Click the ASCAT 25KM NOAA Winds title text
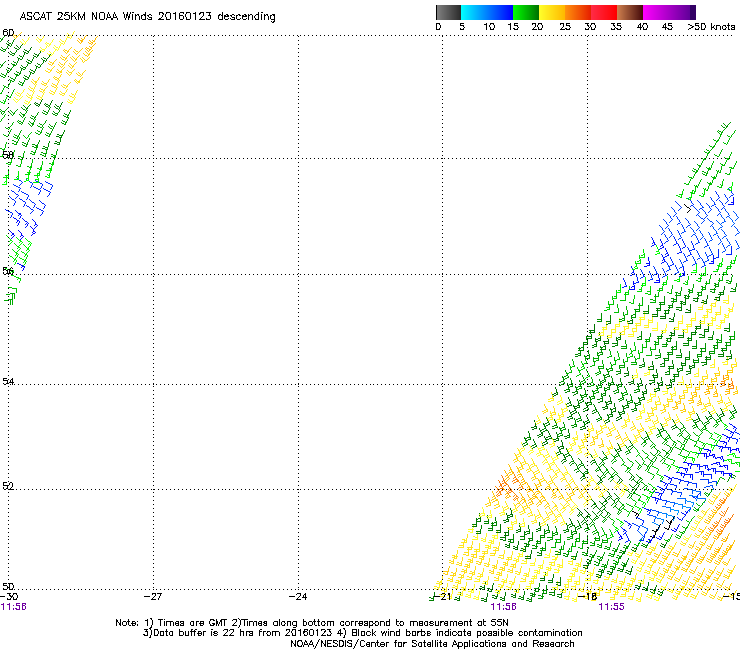Viewport: 740px width, 650px height. (x=147, y=17)
